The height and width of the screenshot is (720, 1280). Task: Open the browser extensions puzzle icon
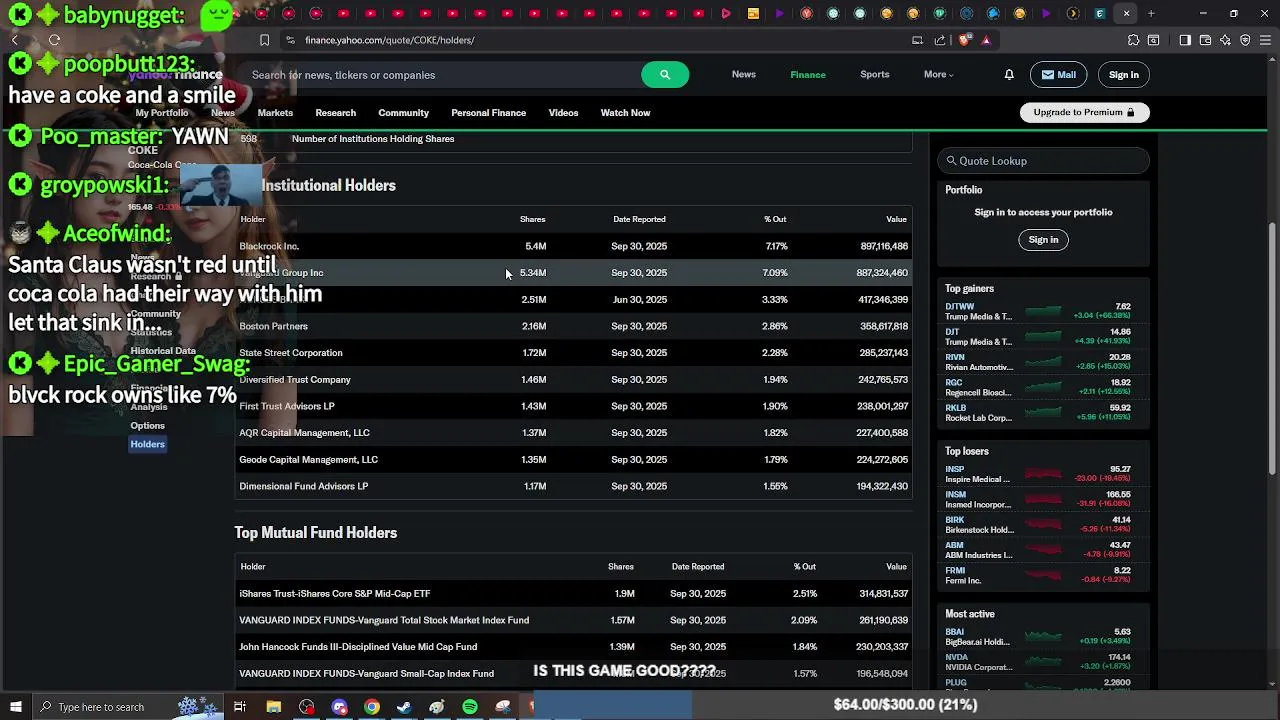(1133, 40)
